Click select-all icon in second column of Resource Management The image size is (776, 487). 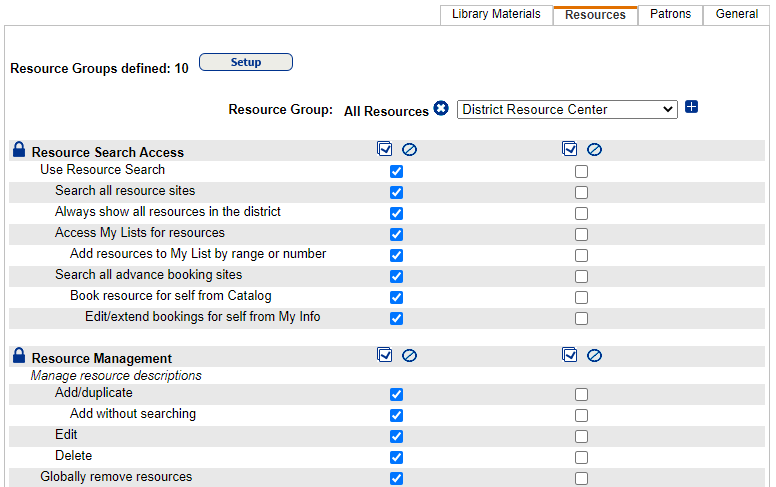click(x=570, y=355)
